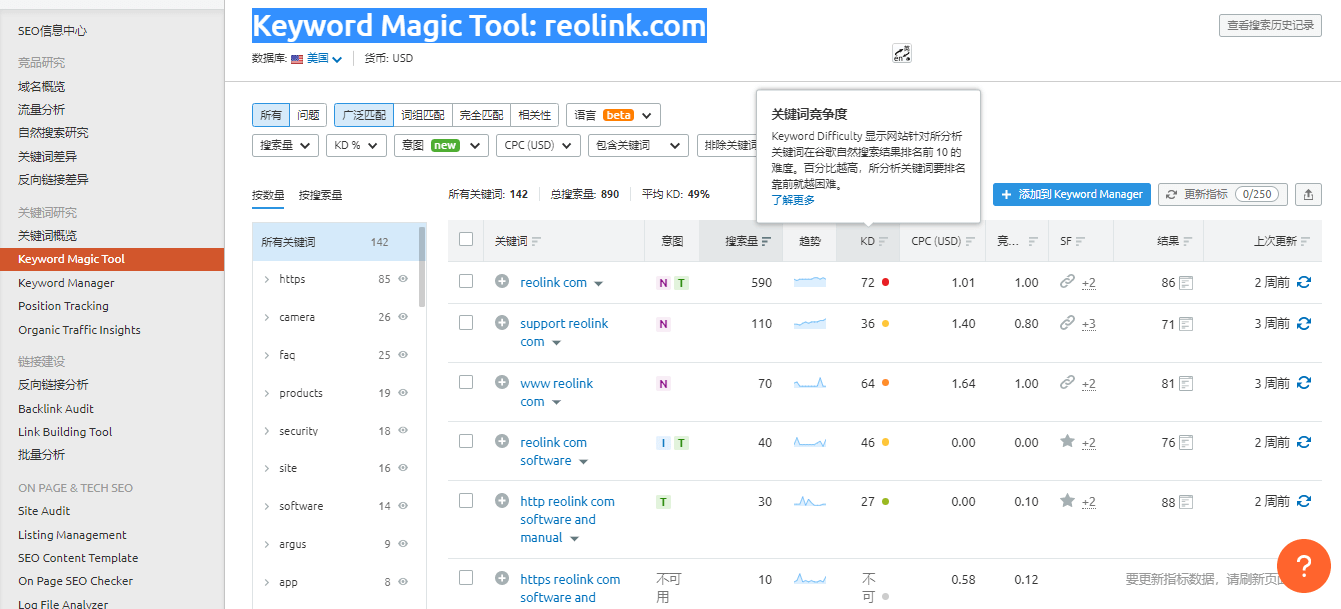Viewport: 1341px width, 609px height.
Task: Select all keywords header checkbox
Action: pyautogui.click(x=466, y=239)
